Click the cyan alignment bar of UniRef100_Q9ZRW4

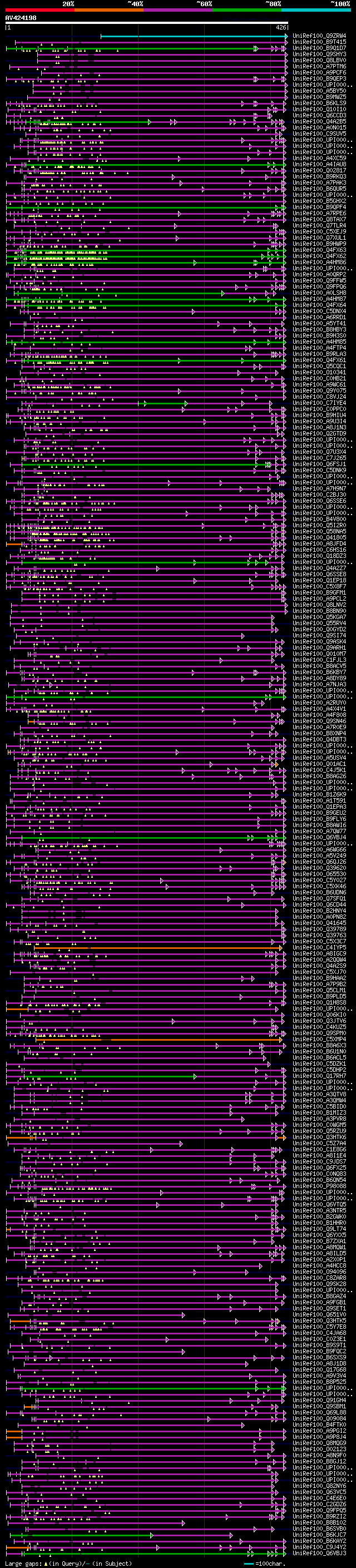(194, 36)
